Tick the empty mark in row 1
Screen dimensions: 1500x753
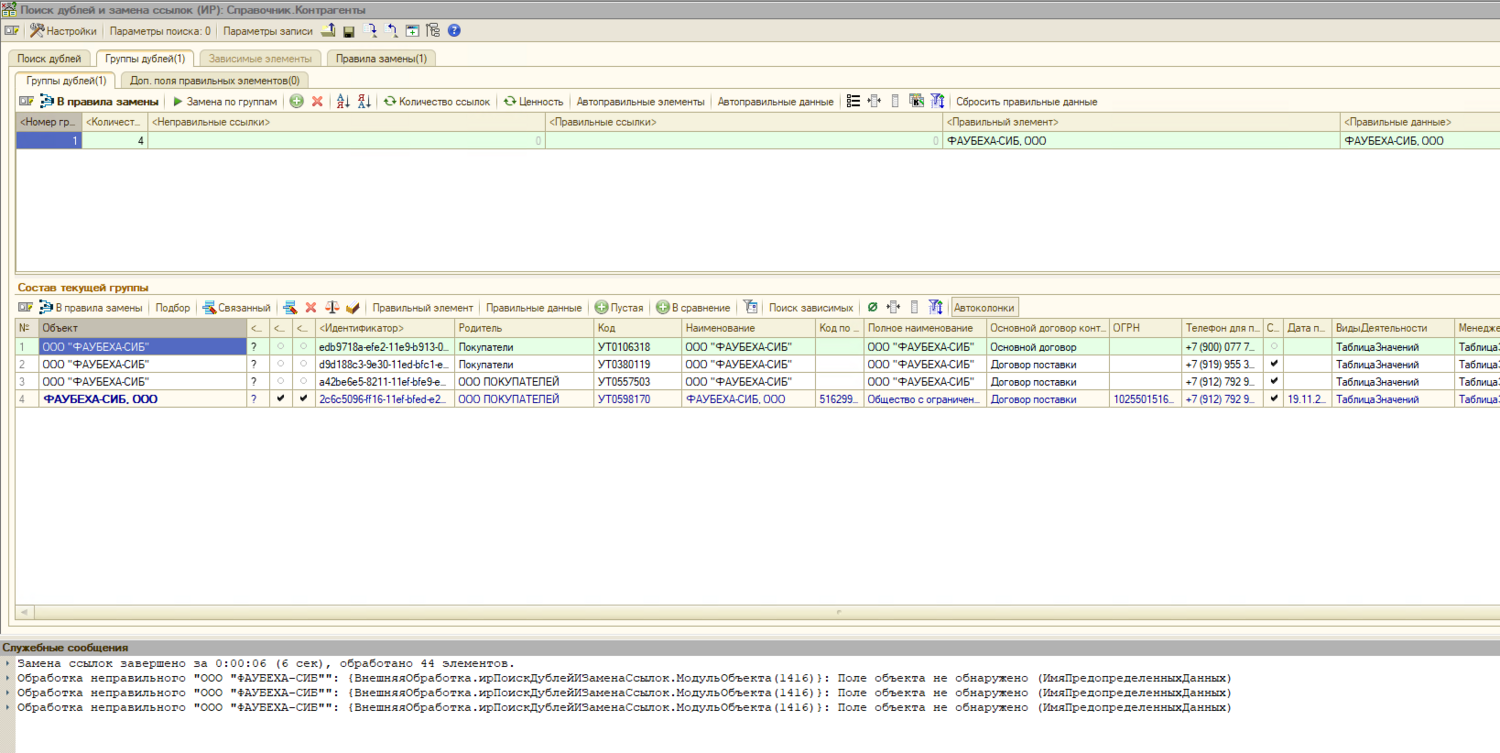tap(280, 346)
